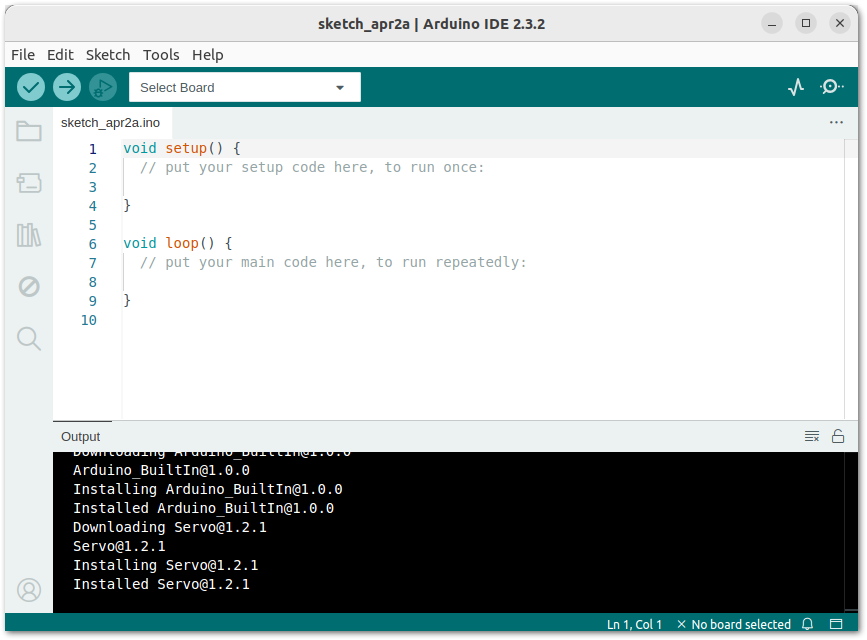Open the editor tab's three-dots menu
Screen dimensions: 867x640
coord(836,122)
